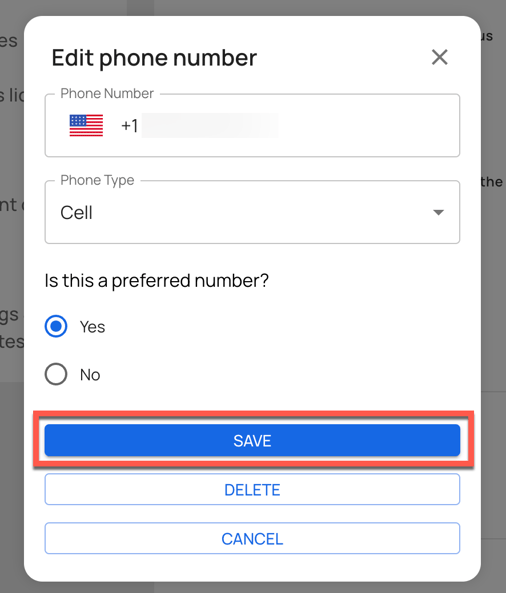Screen dimensions: 506x593
Task: Click the US flag country selector
Action: click(86, 126)
